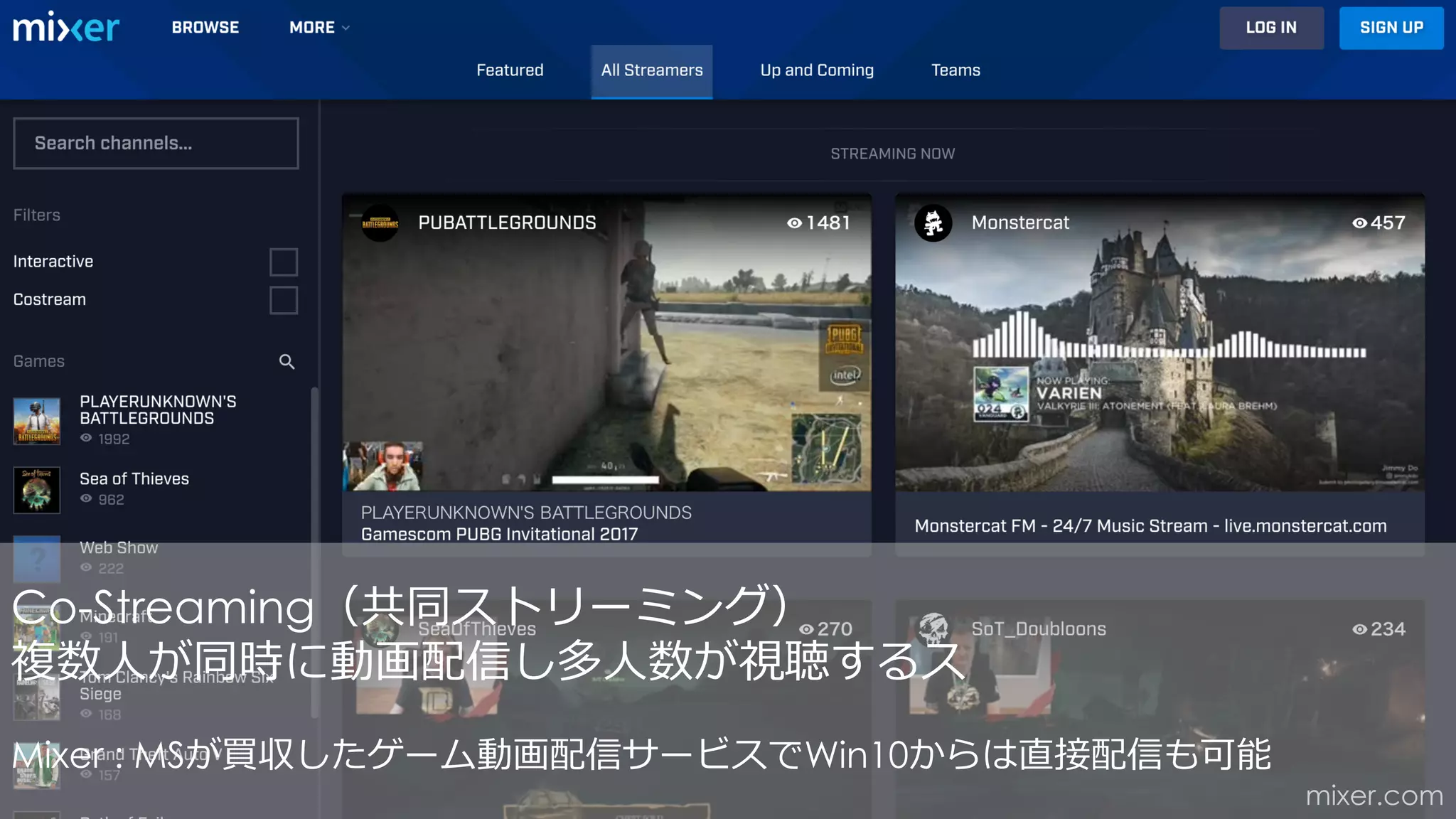1456x819 pixels.
Task: Click Gamescom PUBG Invitational 2017 title
Action: click(x=499, y=534)
